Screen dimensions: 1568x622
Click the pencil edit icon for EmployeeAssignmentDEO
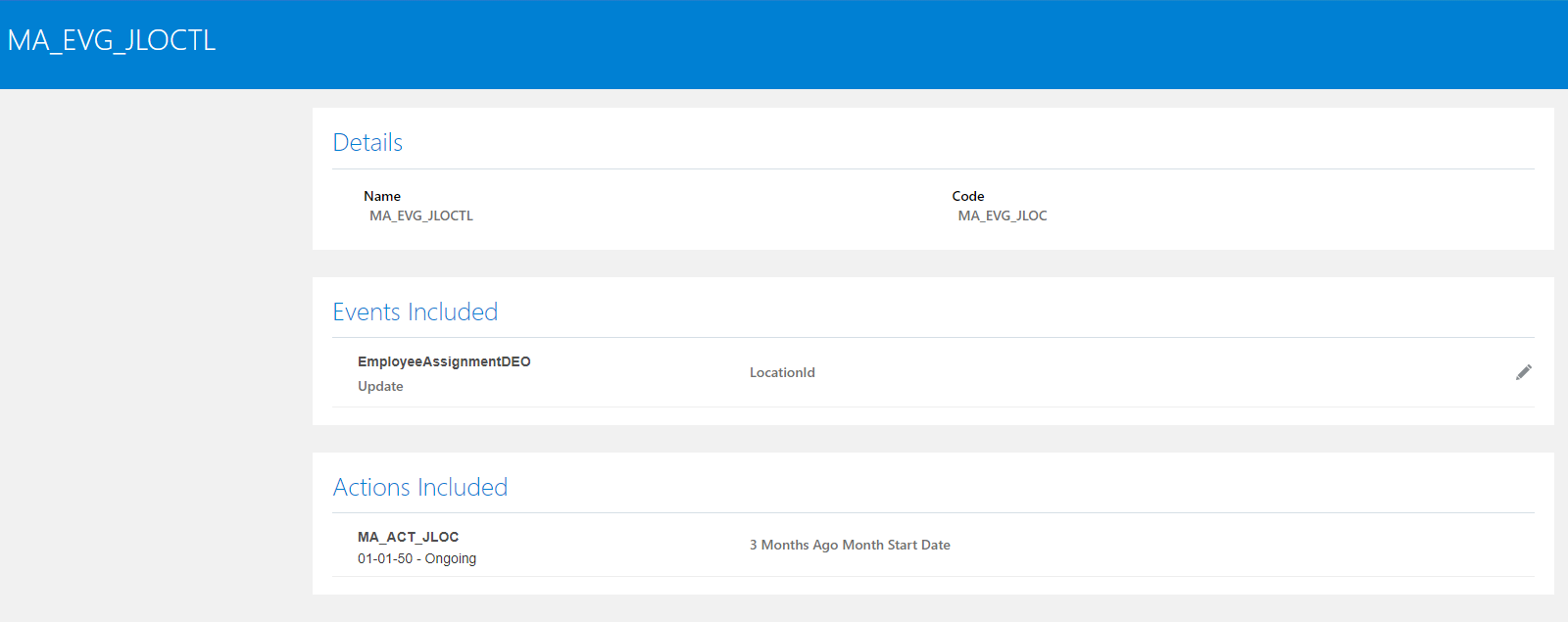[1523, 372]
